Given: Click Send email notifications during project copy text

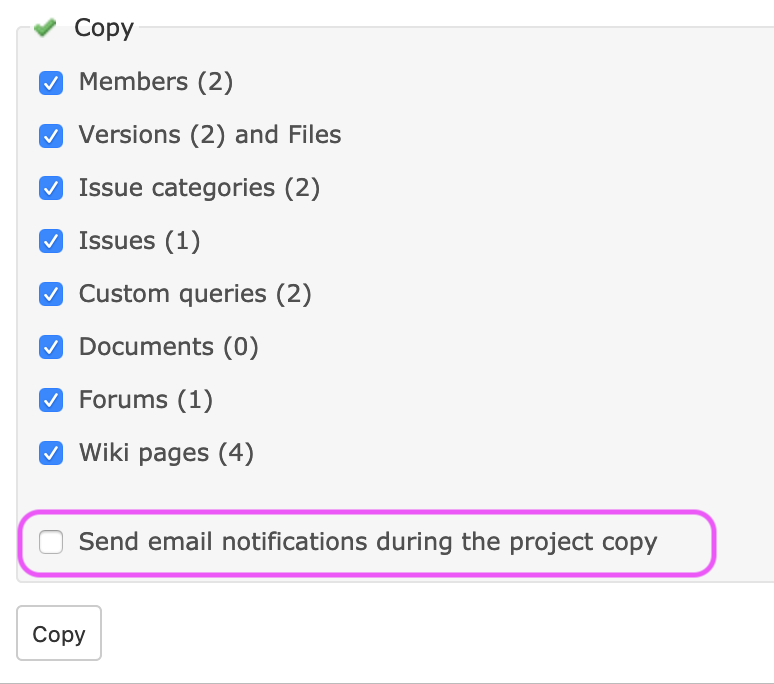Looking at the screenshot, I should pos(368,542).
